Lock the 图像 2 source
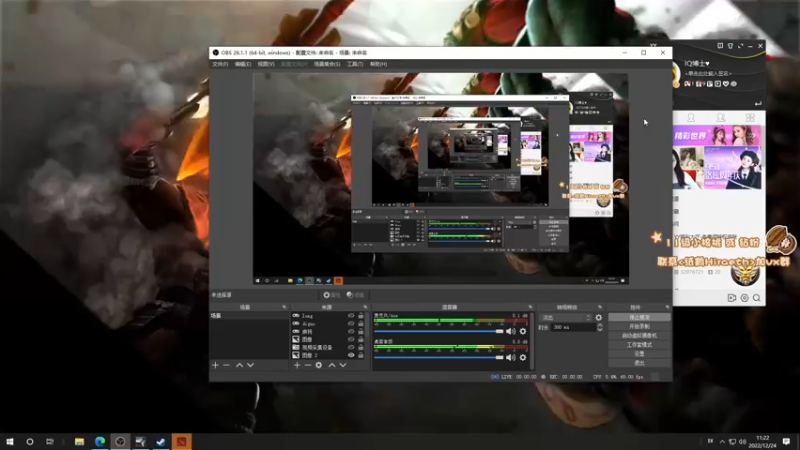This screenshot has height=450, width=800. point(361,355)
